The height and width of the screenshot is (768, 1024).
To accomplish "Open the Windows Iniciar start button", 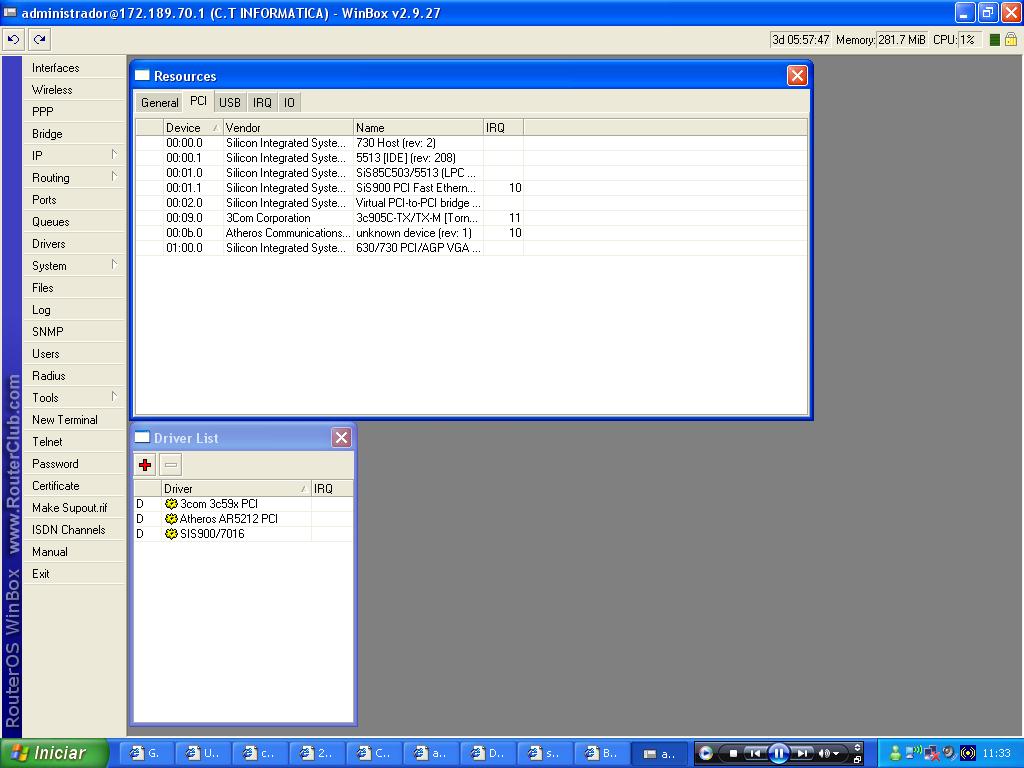I will (55, 753).
